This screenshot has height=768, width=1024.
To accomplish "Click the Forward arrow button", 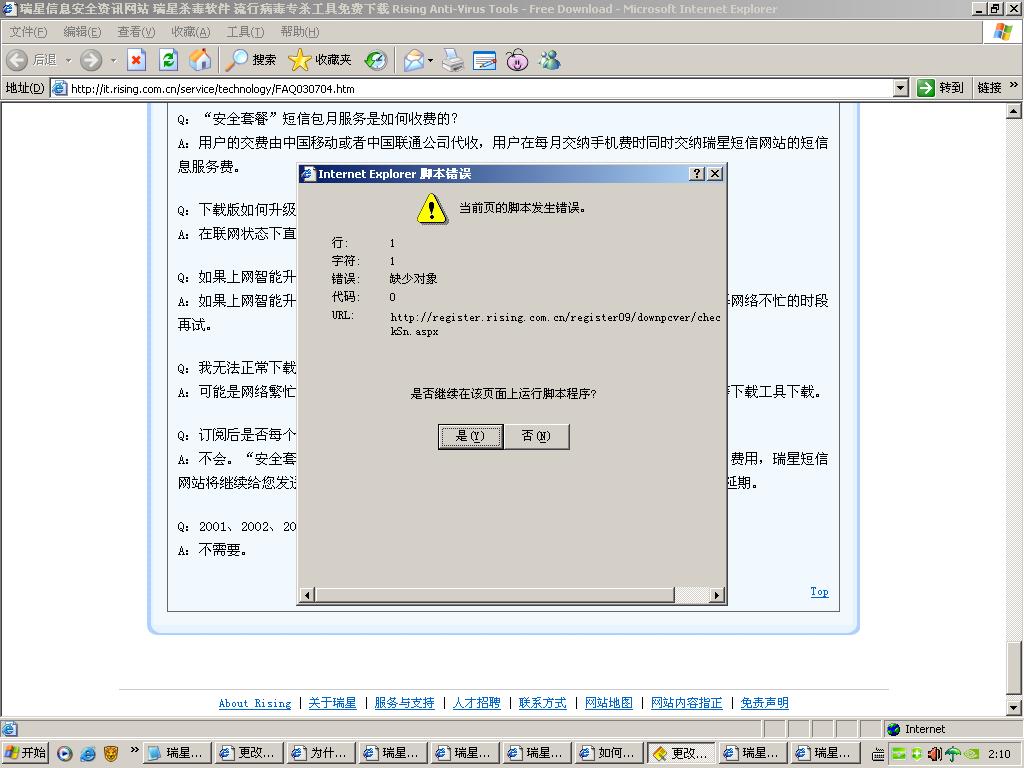I will pos(91,60).
